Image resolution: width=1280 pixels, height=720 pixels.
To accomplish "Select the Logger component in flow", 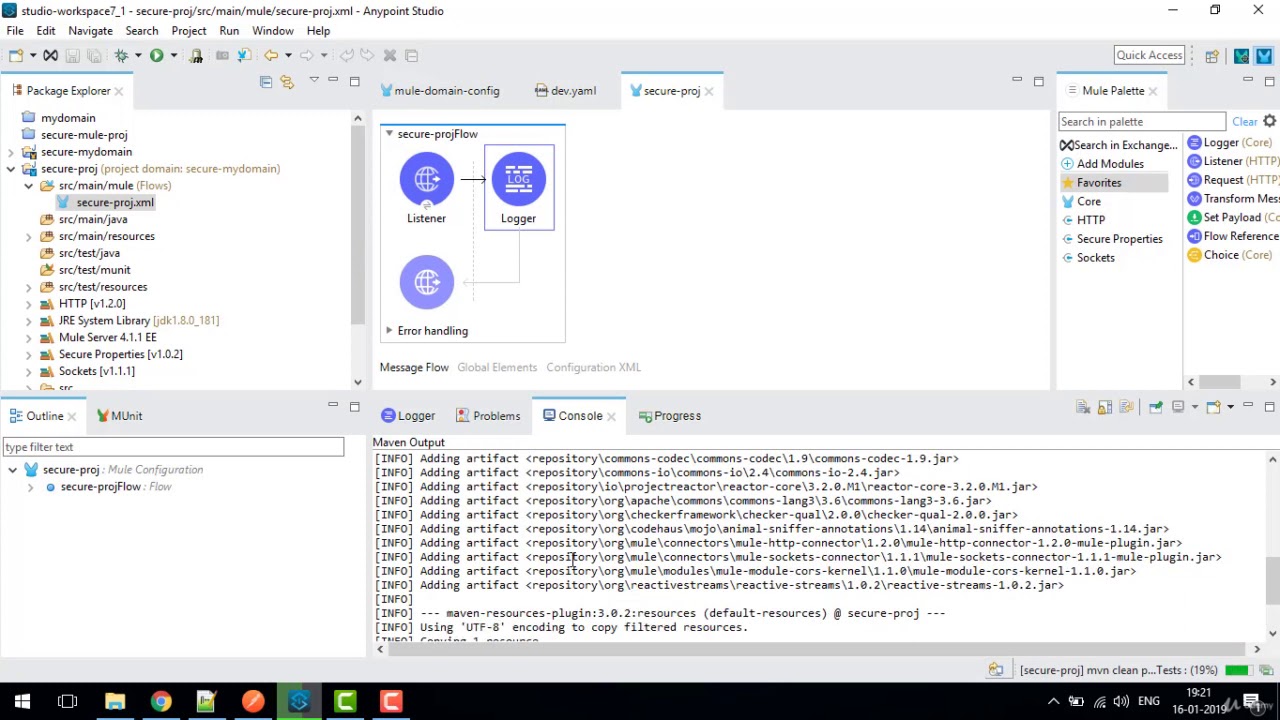I will pos(518,187).
